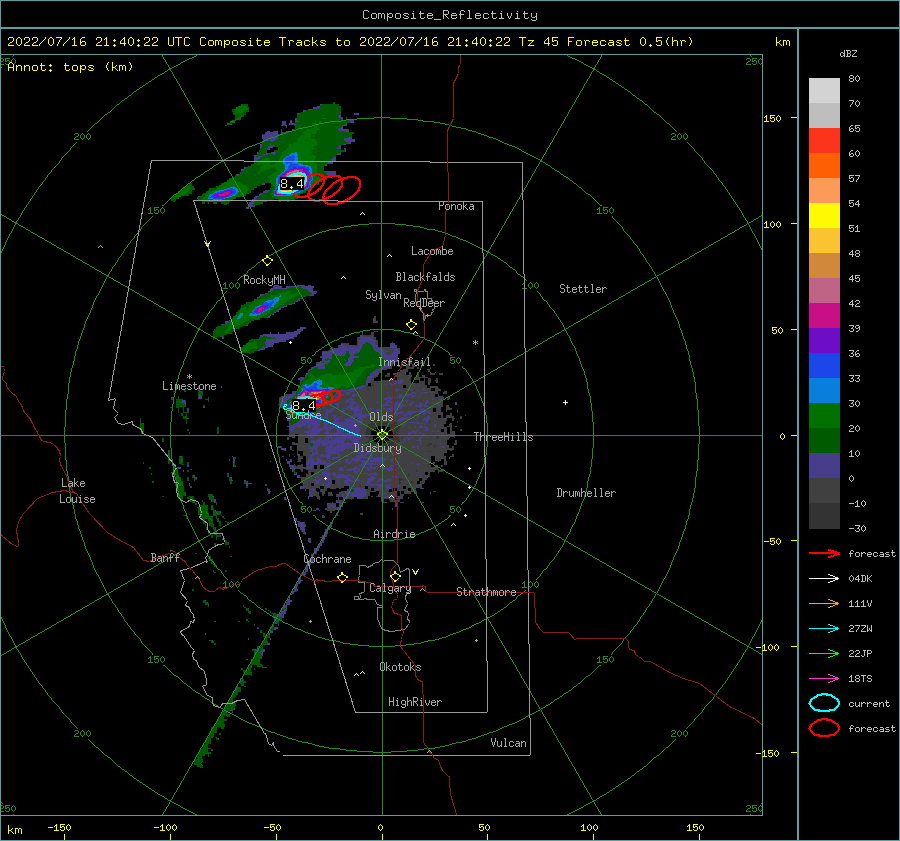Screen dimensions: 900x841
Task: Click the Drumheller city label
Action: [x=586, y=493]
